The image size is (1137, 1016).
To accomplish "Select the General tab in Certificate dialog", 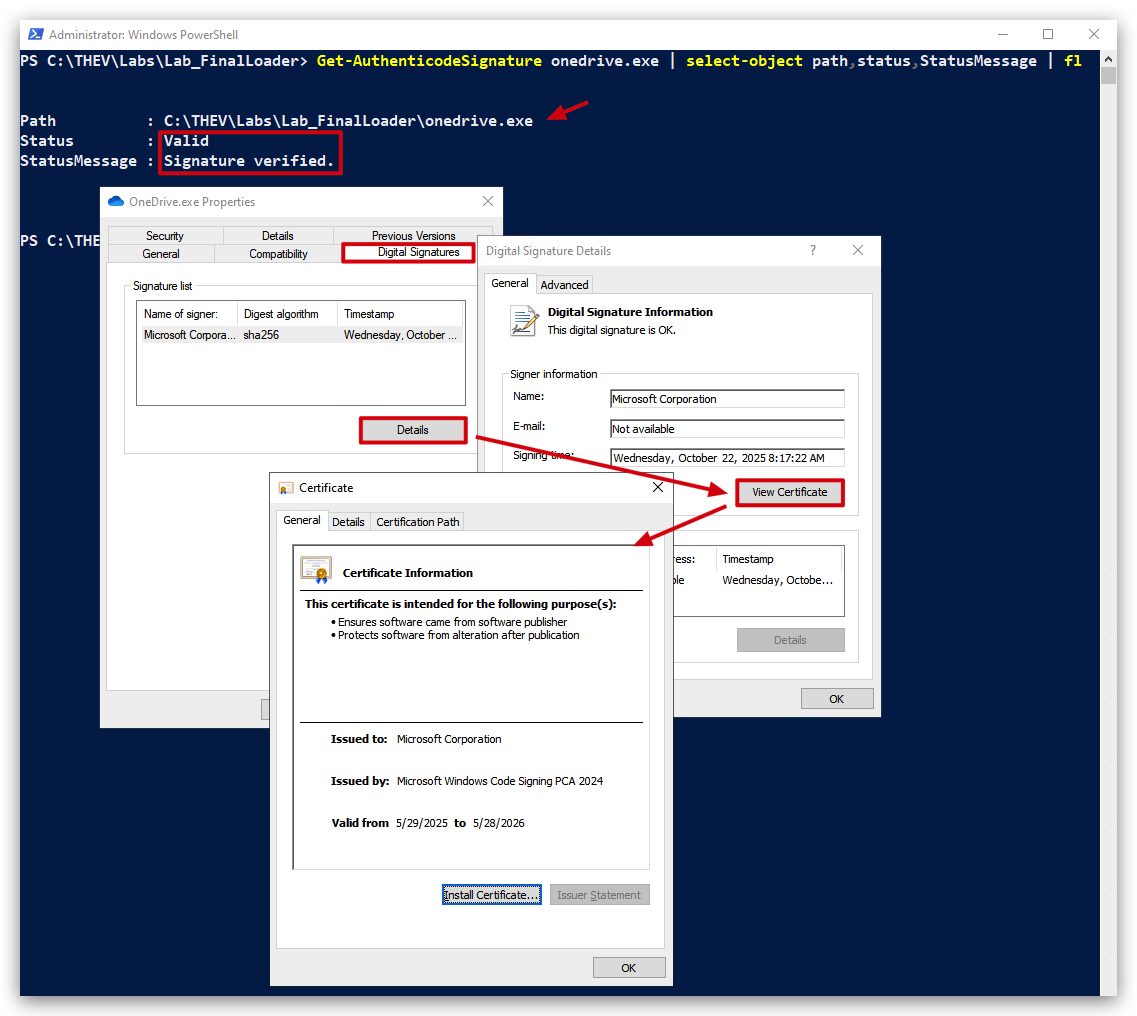I will coord(302,521).
